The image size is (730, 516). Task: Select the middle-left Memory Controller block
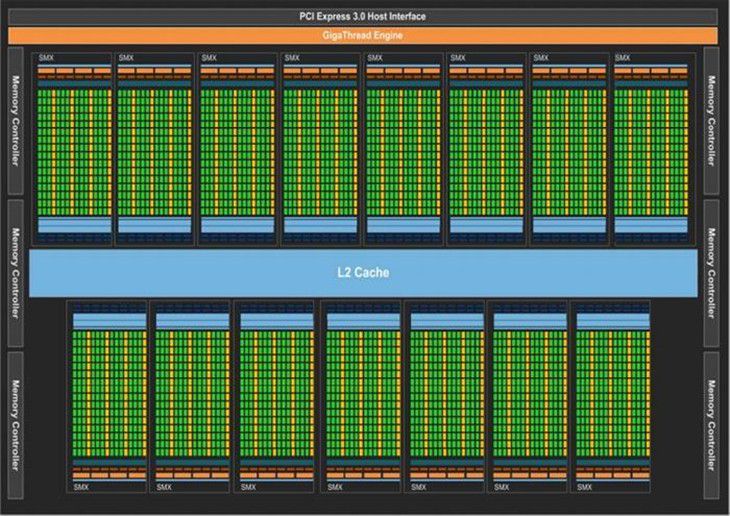(15, 273)
